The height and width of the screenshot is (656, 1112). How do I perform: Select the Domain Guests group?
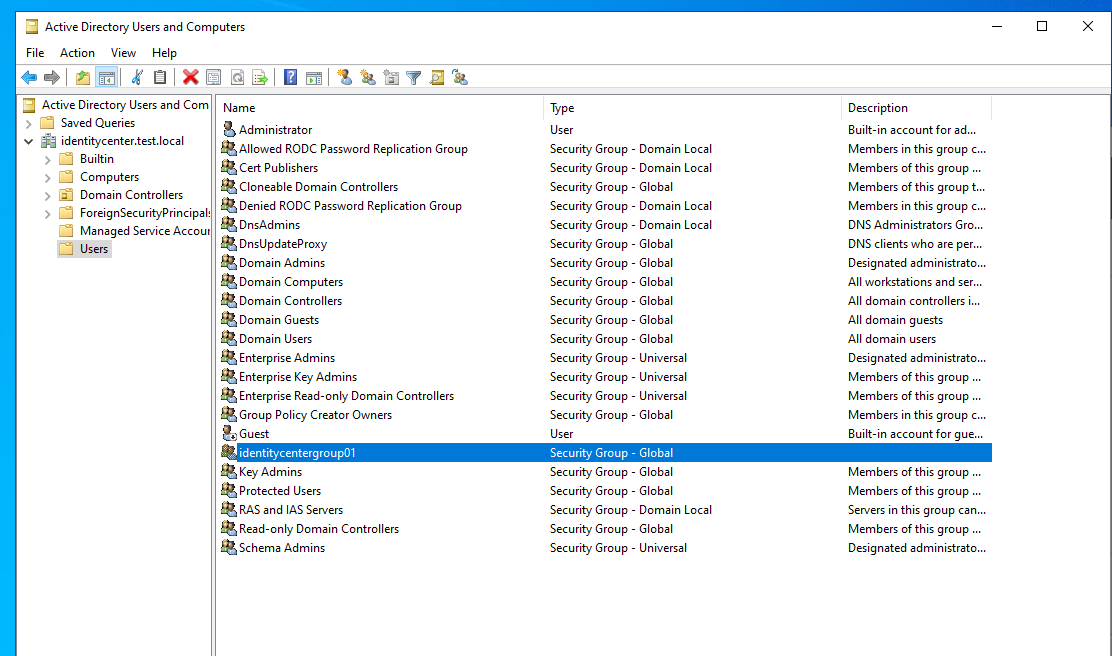point(279,320)
